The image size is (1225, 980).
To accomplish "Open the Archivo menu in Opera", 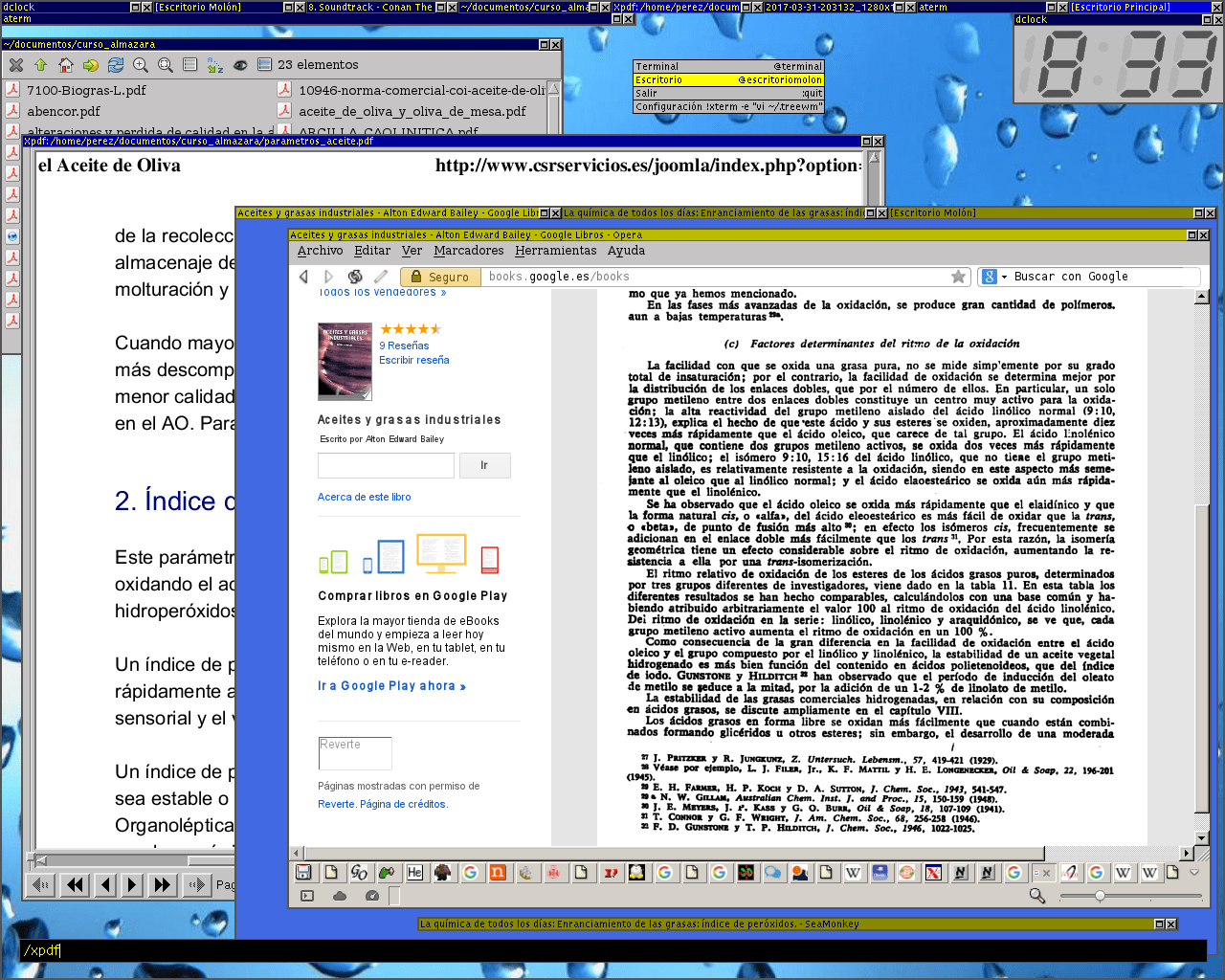I will [320, 251].
